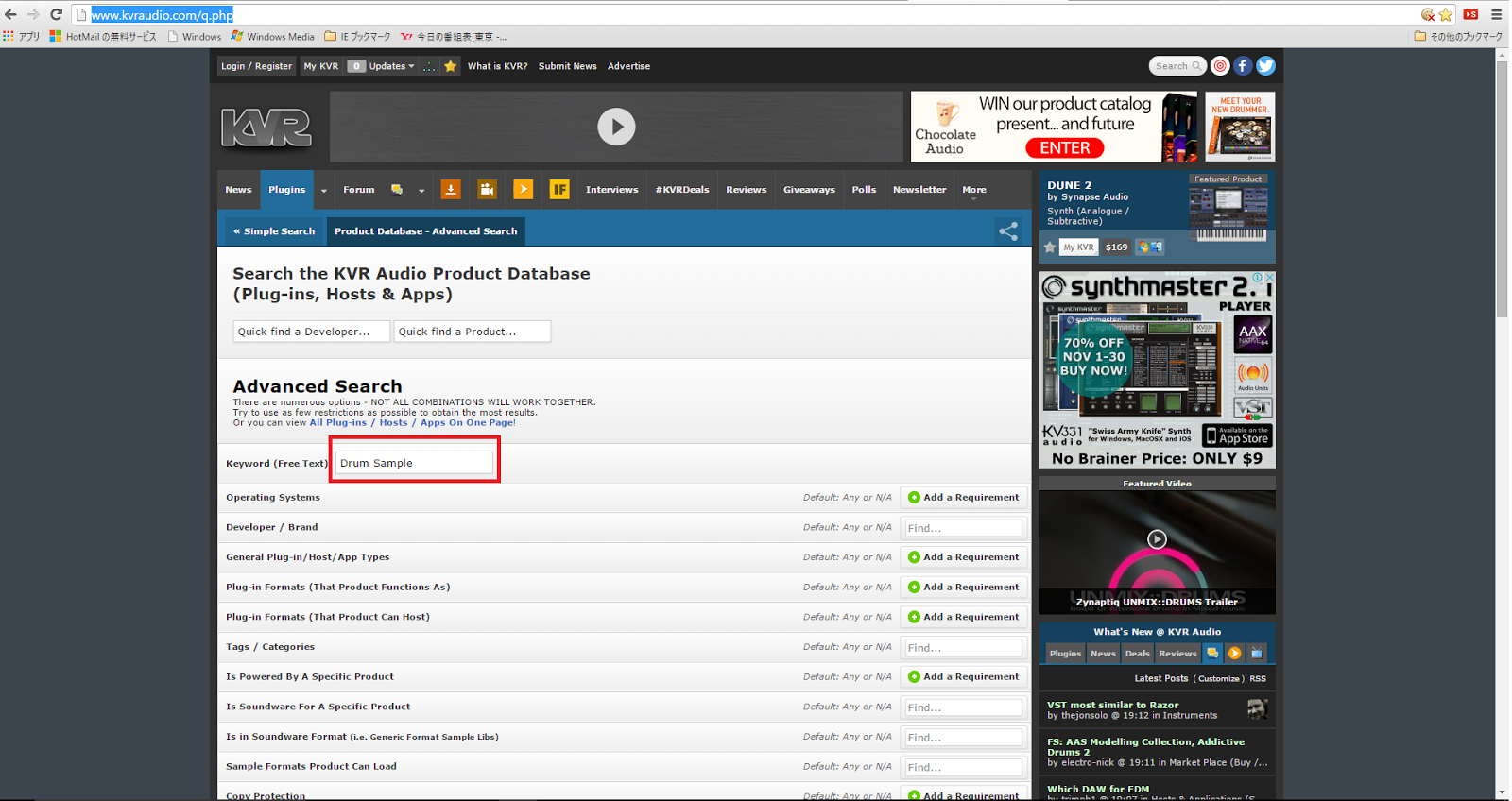Expand the Plugins submenu arrow
The width and height of the screenshot is (1512, 801).
point(323,190)
